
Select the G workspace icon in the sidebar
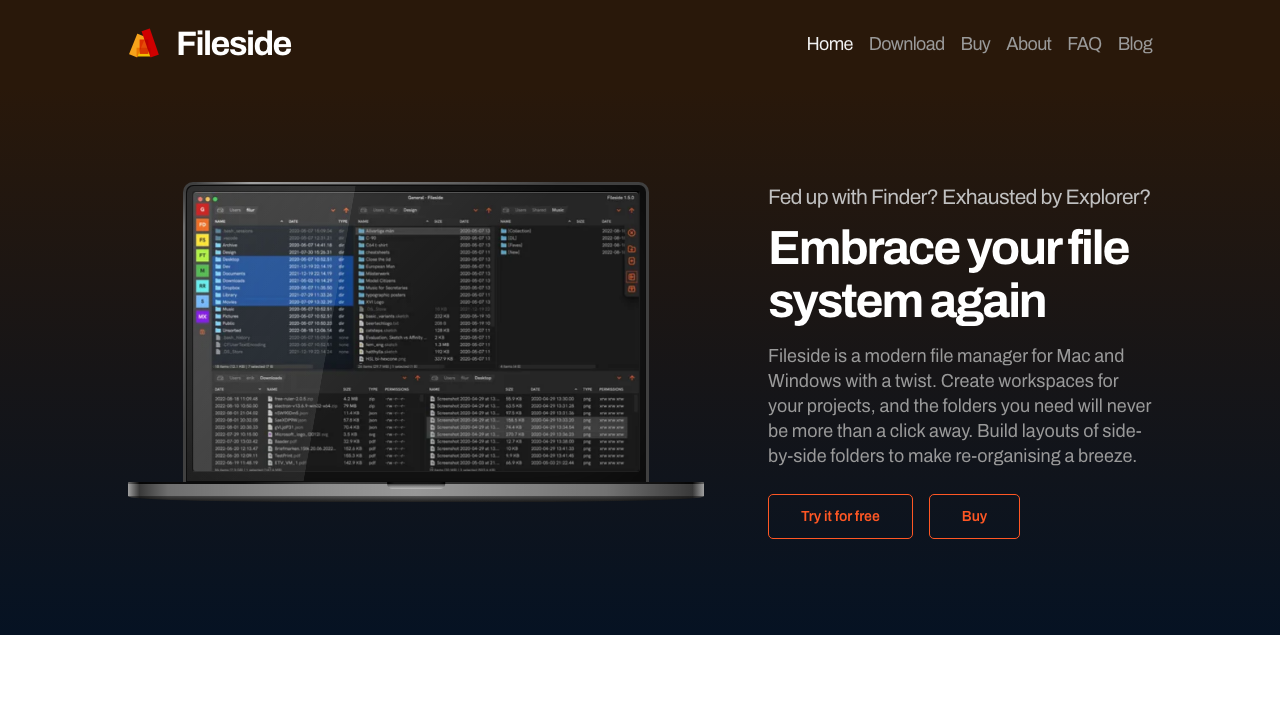pyautogui.click(x=202, y=209)
